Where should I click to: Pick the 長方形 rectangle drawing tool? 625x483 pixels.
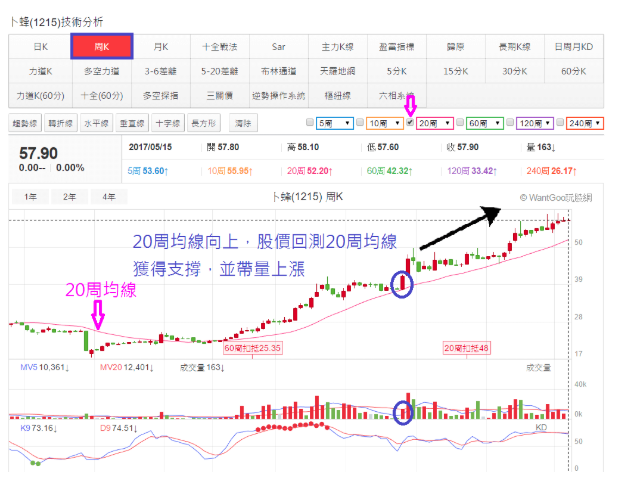(204, 123)
